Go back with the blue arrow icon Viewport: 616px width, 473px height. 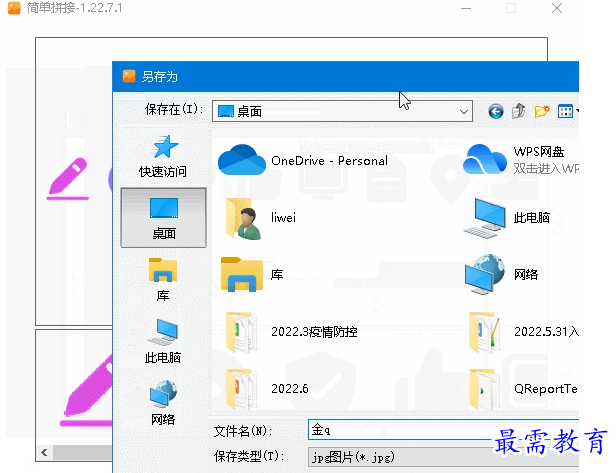tap(496, 112)
